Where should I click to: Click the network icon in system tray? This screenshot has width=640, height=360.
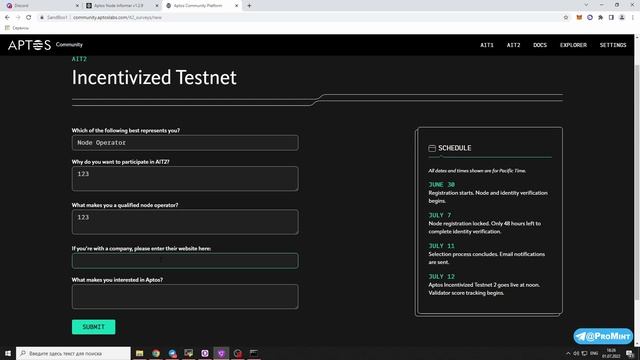[x=584, y=353]
